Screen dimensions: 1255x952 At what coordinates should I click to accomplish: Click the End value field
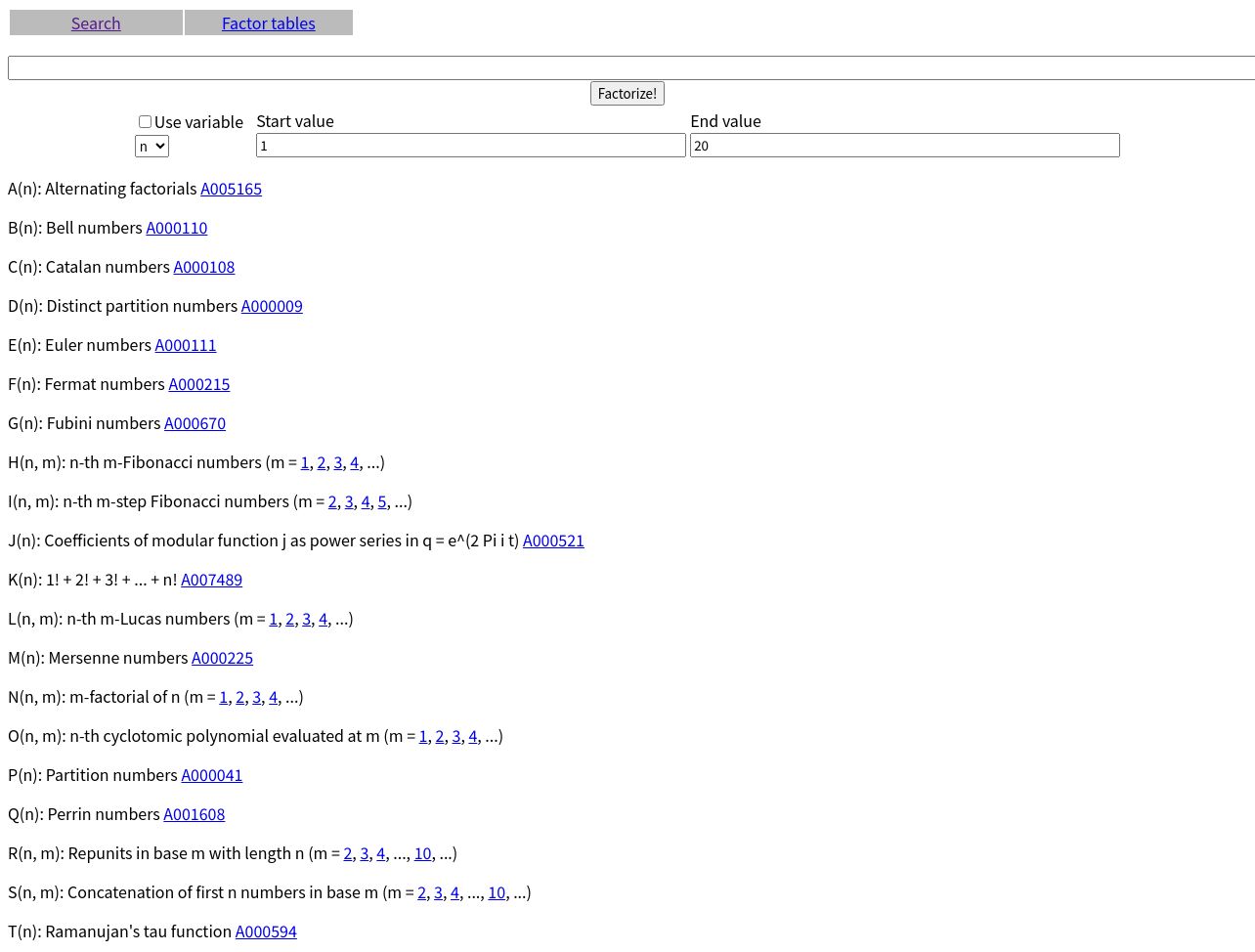point(905,146)
